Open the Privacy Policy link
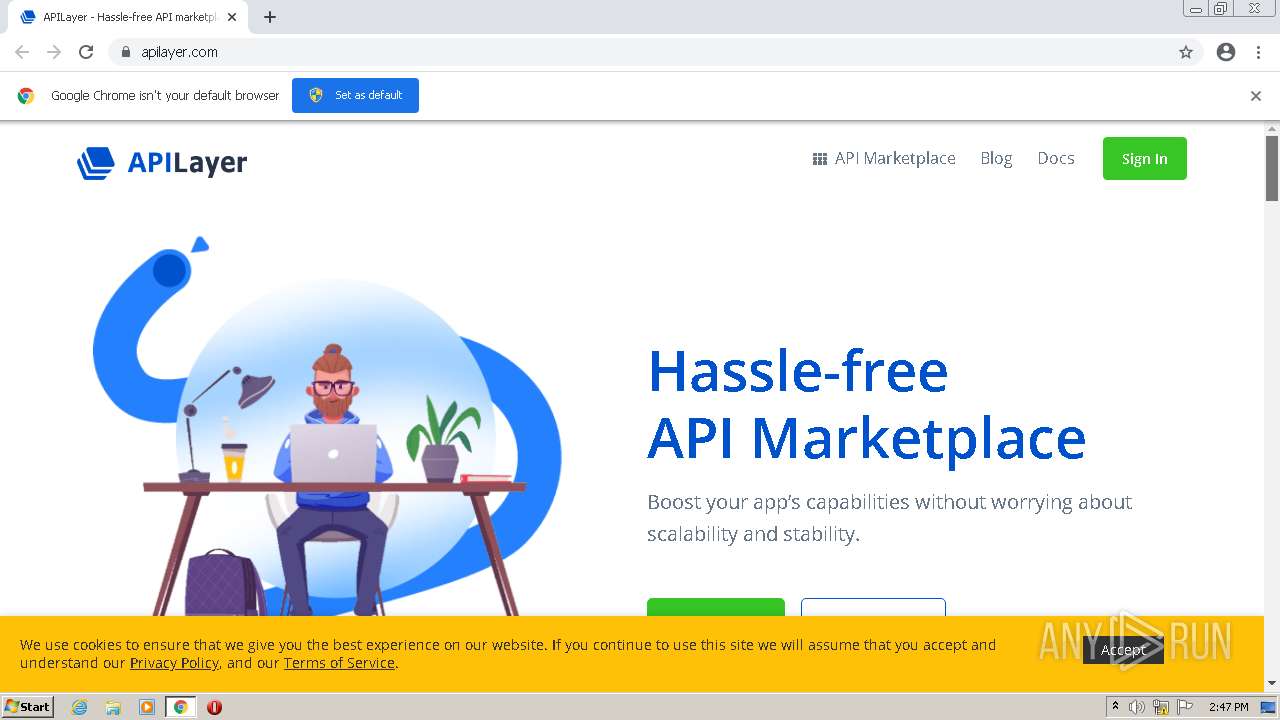1280x720 pixels. (x=174, y=663)
